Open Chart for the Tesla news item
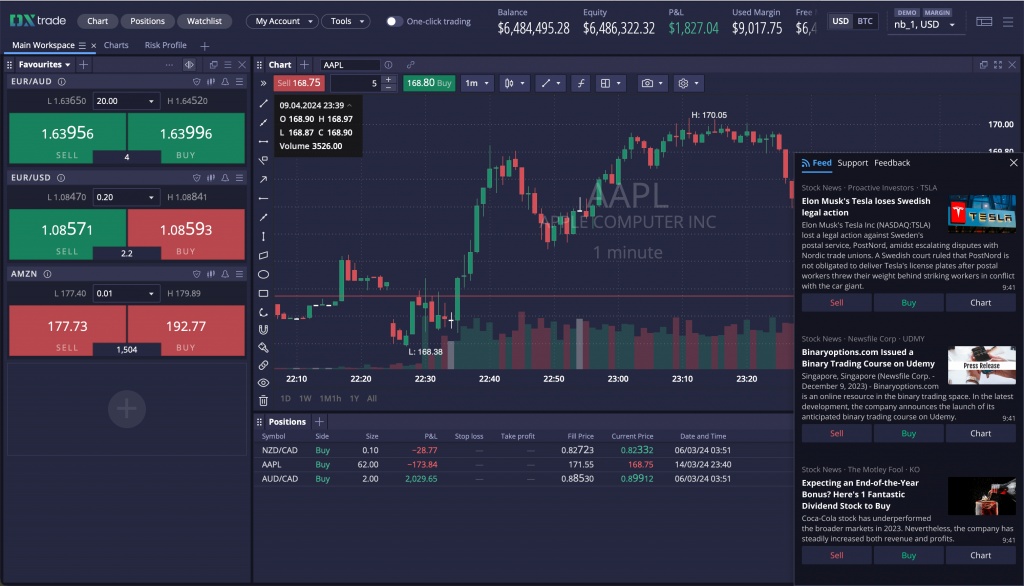 coord(980,302)
